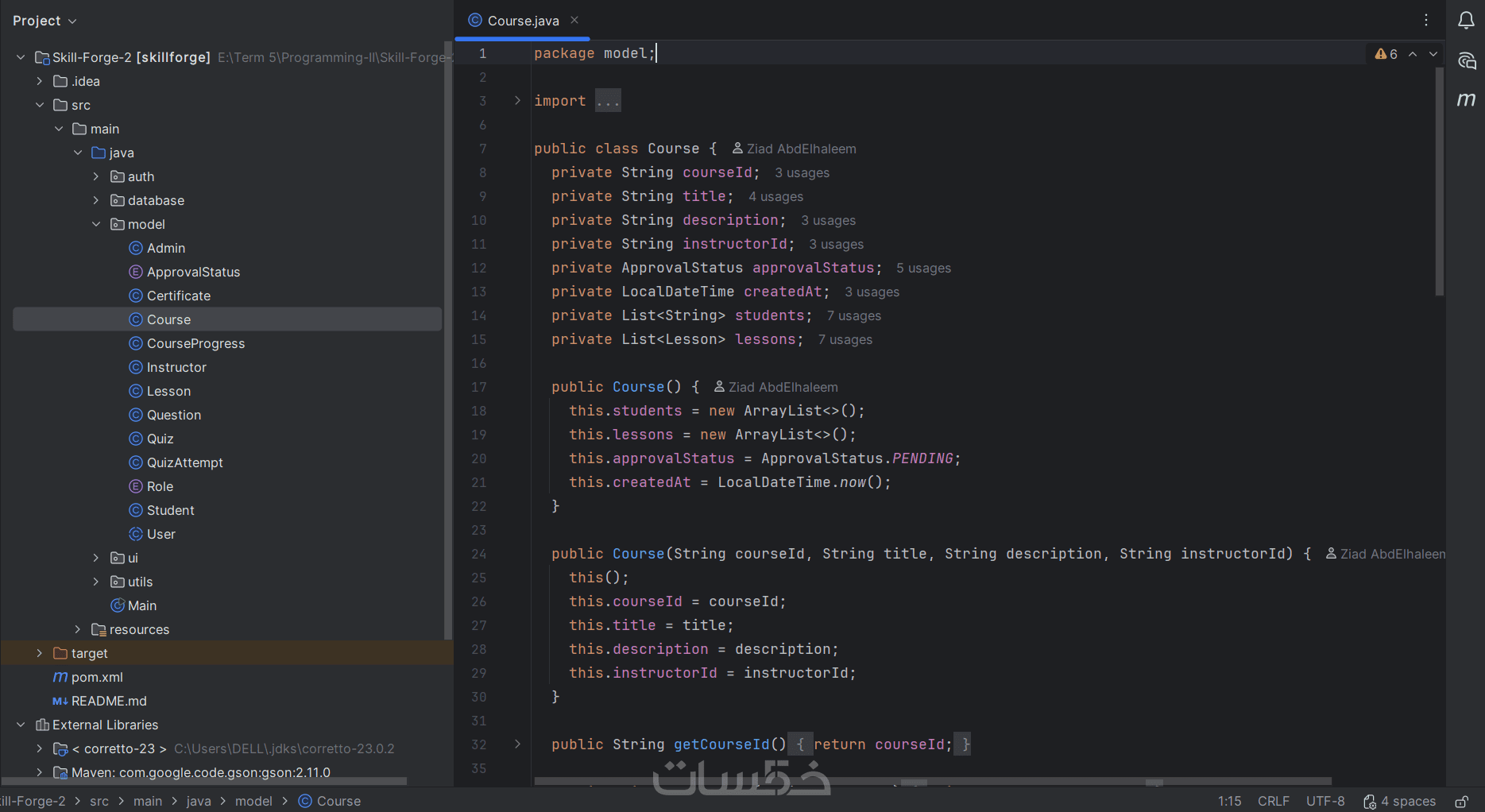
Task: Open the AI Assistant chat icon
Action: click(x=1466, y=61)
